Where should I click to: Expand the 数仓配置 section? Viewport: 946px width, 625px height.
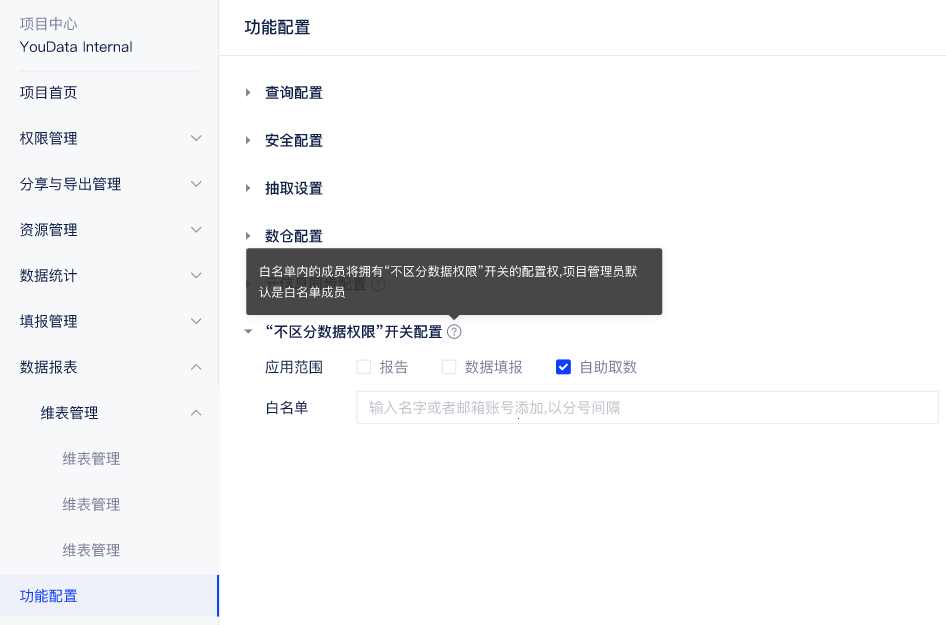[x=248, y=236]
